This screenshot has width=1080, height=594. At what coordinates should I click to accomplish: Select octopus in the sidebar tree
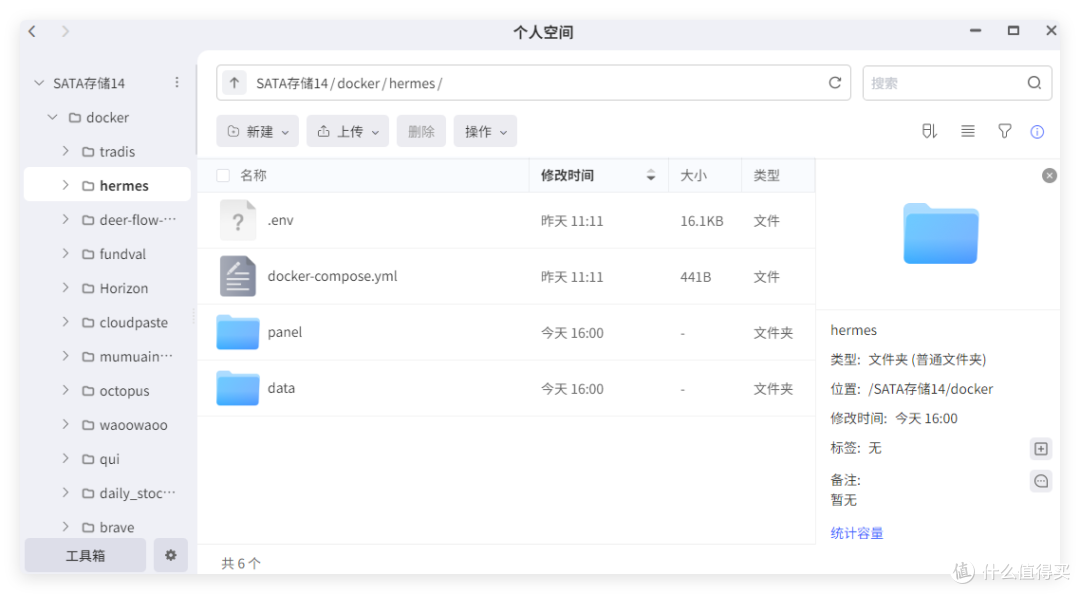124,391
